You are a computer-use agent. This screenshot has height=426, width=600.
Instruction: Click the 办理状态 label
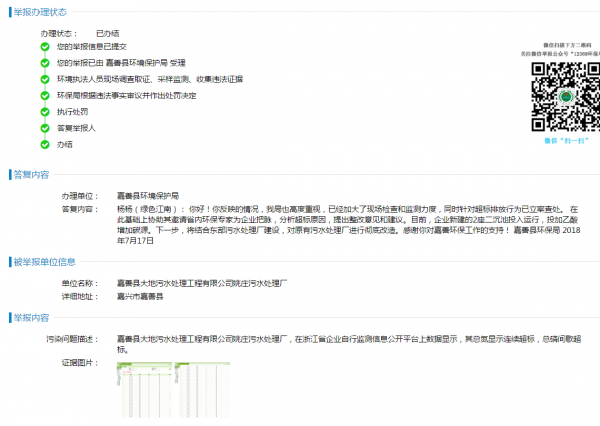pos(59,34)
